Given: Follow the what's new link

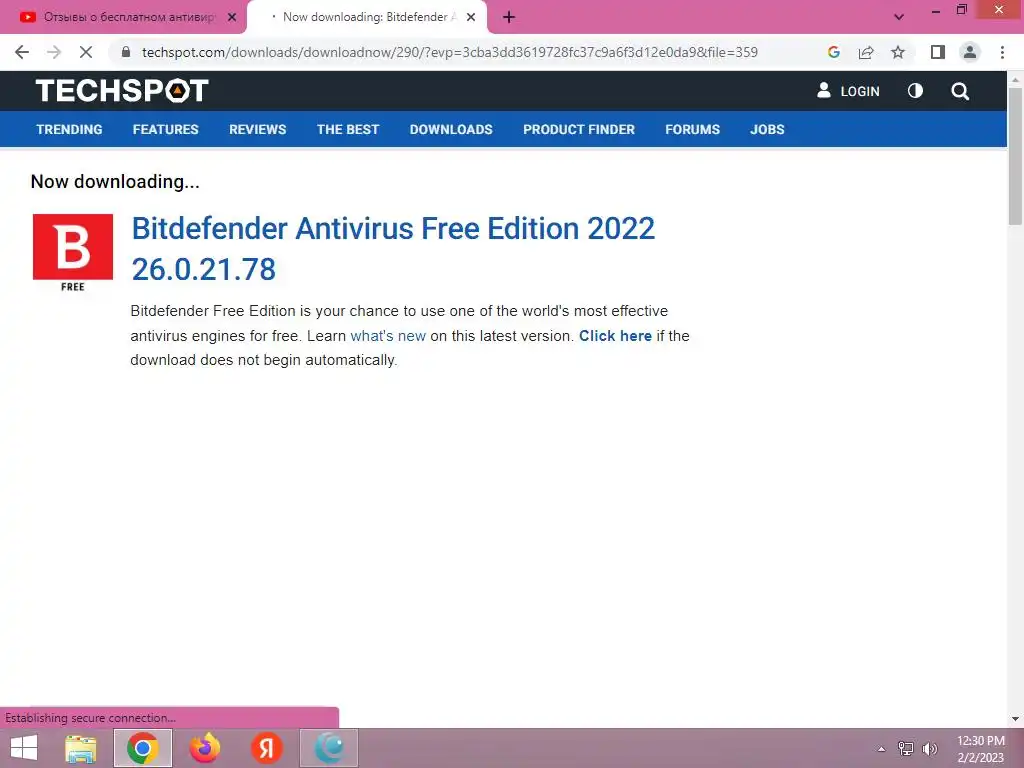Looking at the screenshot, I should tap(388, 336).
